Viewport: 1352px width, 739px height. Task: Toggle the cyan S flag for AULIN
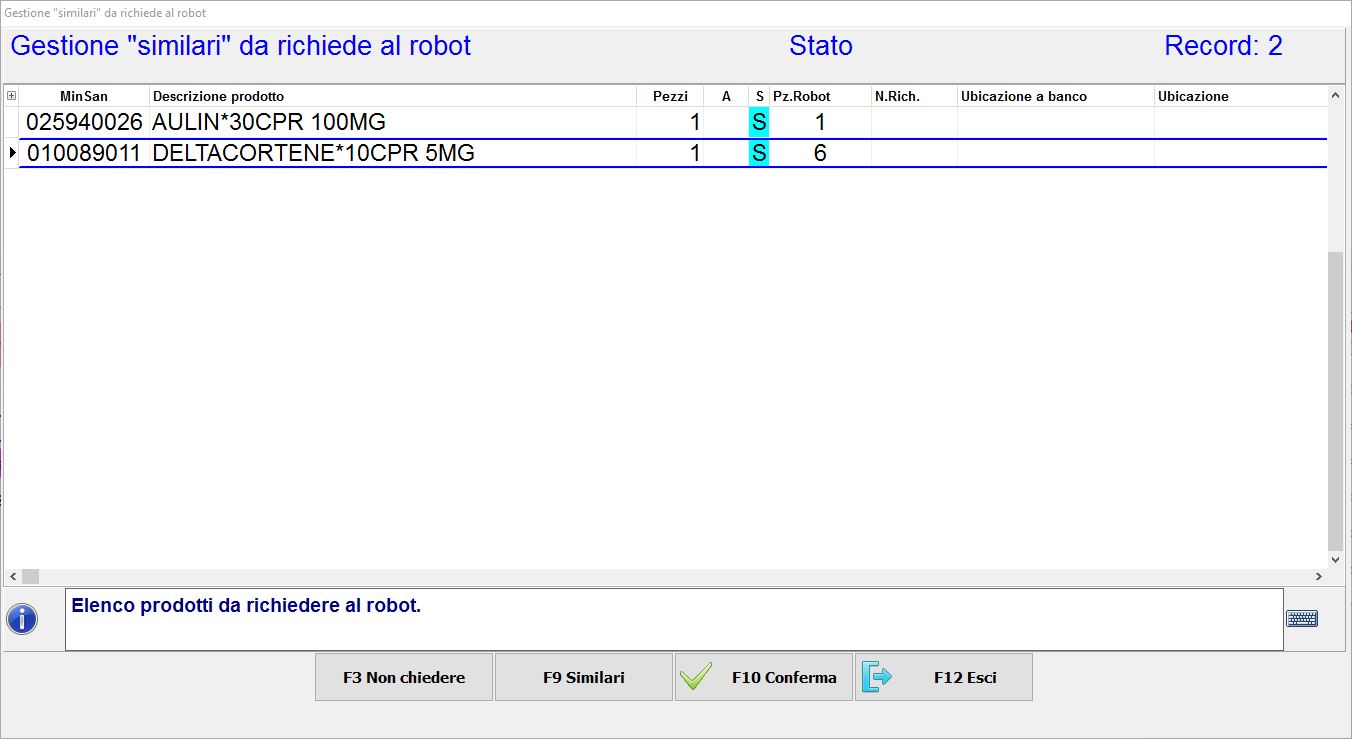(759, 122)
